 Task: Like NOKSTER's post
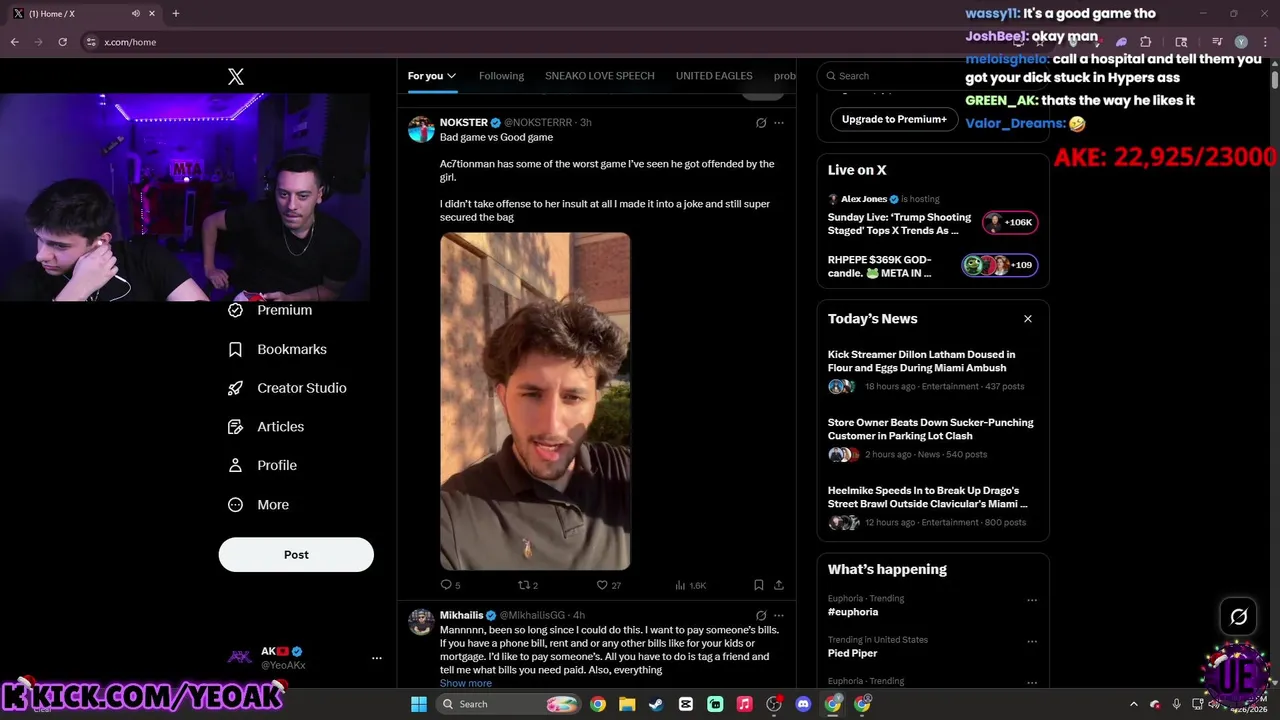[x=608, y=585]
